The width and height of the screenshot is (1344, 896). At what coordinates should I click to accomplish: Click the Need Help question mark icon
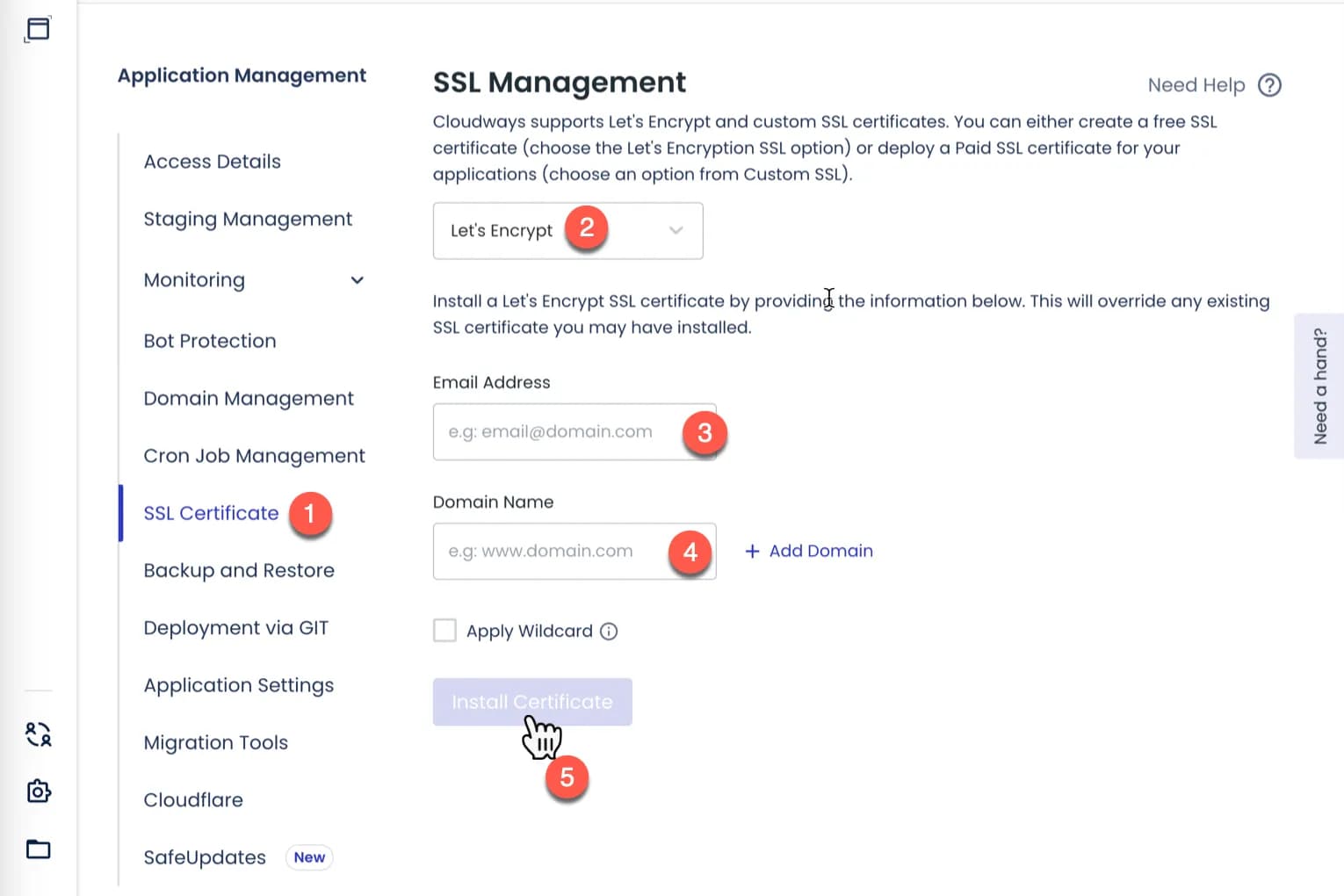(1268, 84)
